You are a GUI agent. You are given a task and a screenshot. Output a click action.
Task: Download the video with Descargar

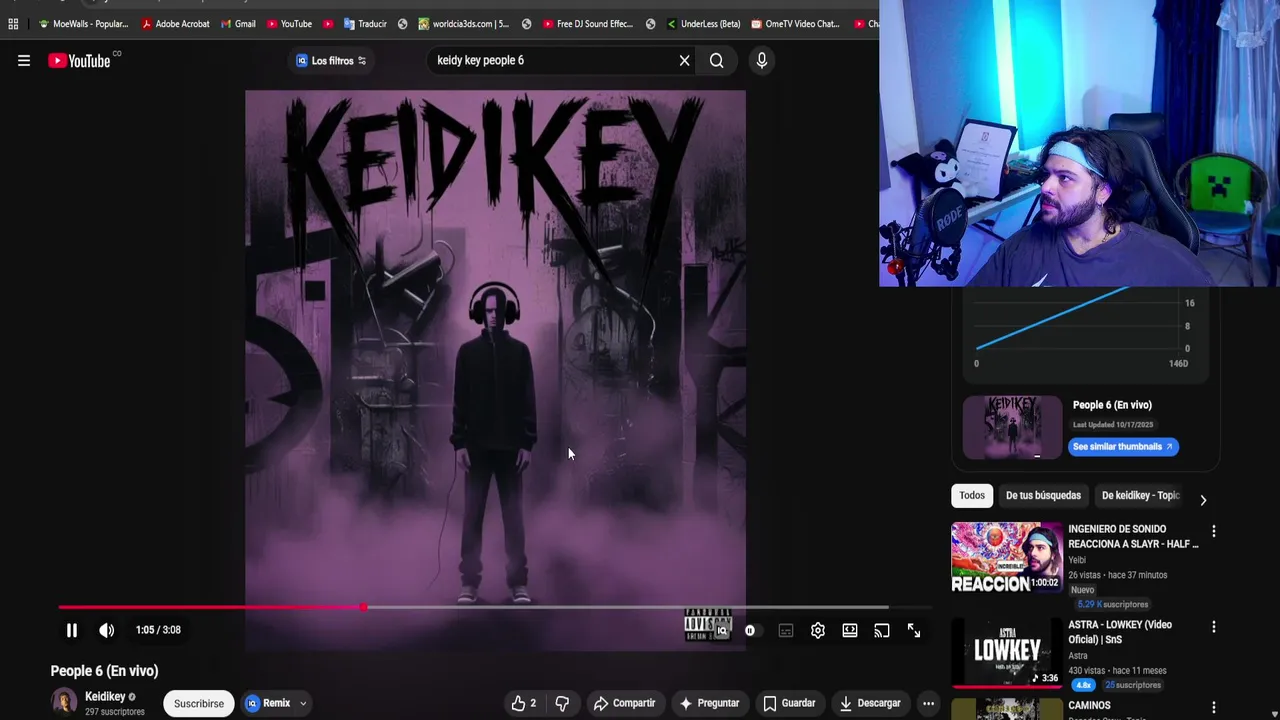pos(870,703)
